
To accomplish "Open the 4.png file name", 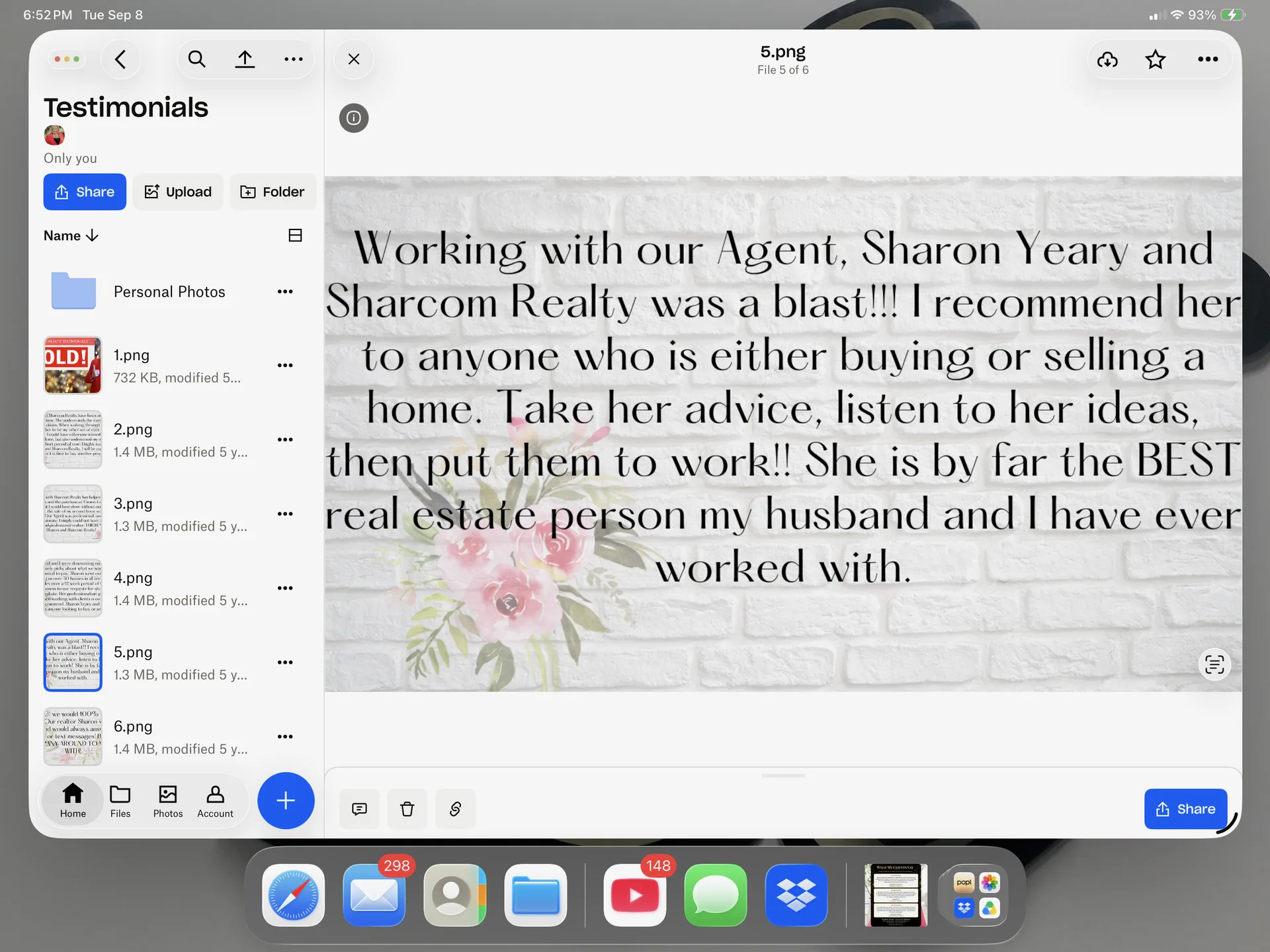I will [133, 578].
